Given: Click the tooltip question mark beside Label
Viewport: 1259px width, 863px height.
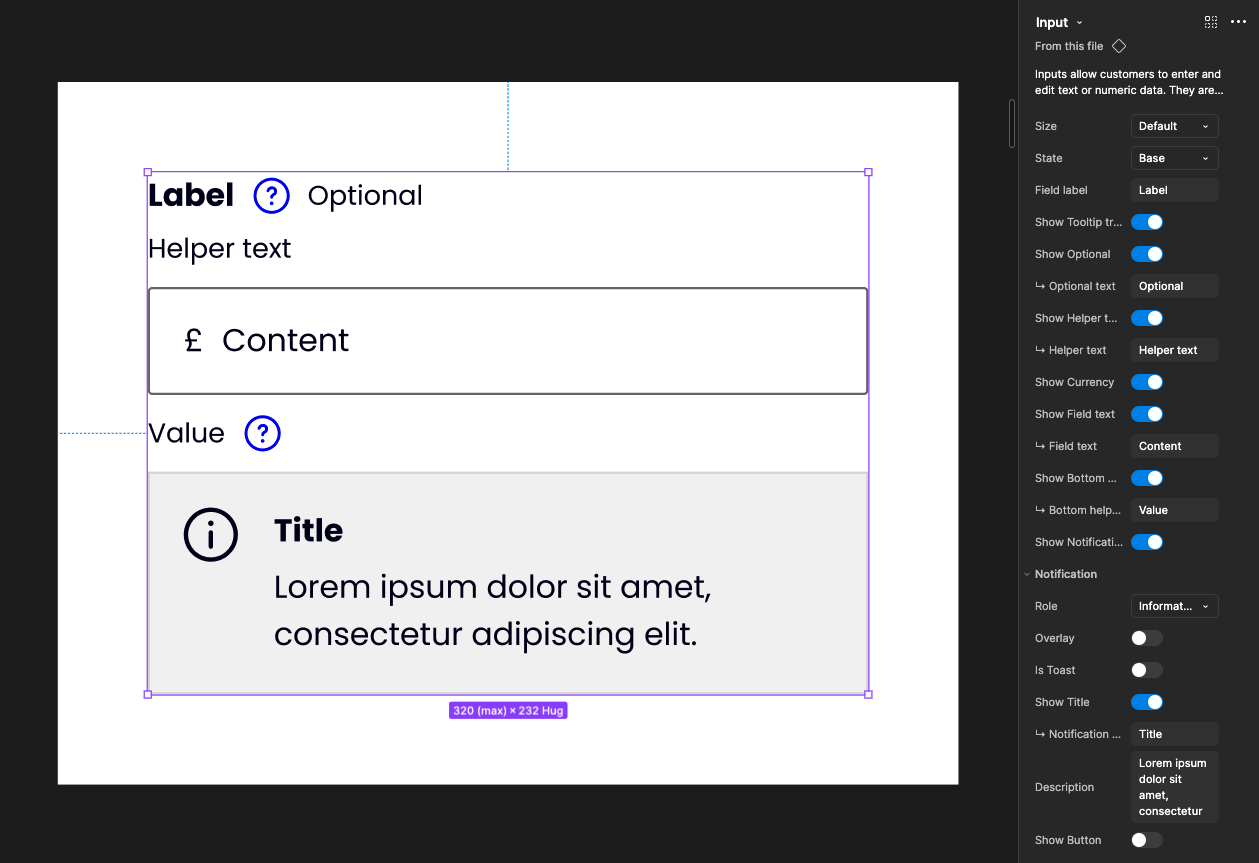Looking at the screenshot, I should pyautogui.click(x=271, y=196).
